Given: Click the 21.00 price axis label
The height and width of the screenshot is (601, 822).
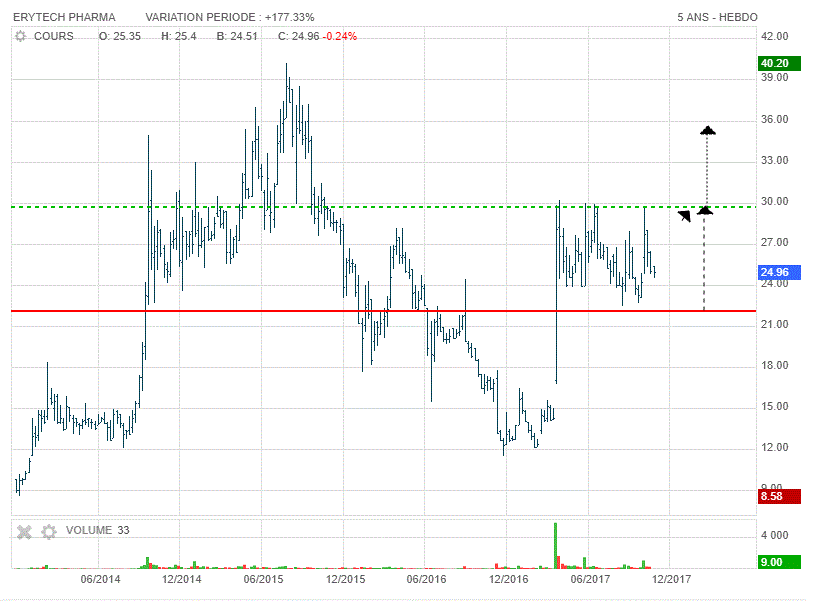Looking at the screenshot, I should coord(775,325).
